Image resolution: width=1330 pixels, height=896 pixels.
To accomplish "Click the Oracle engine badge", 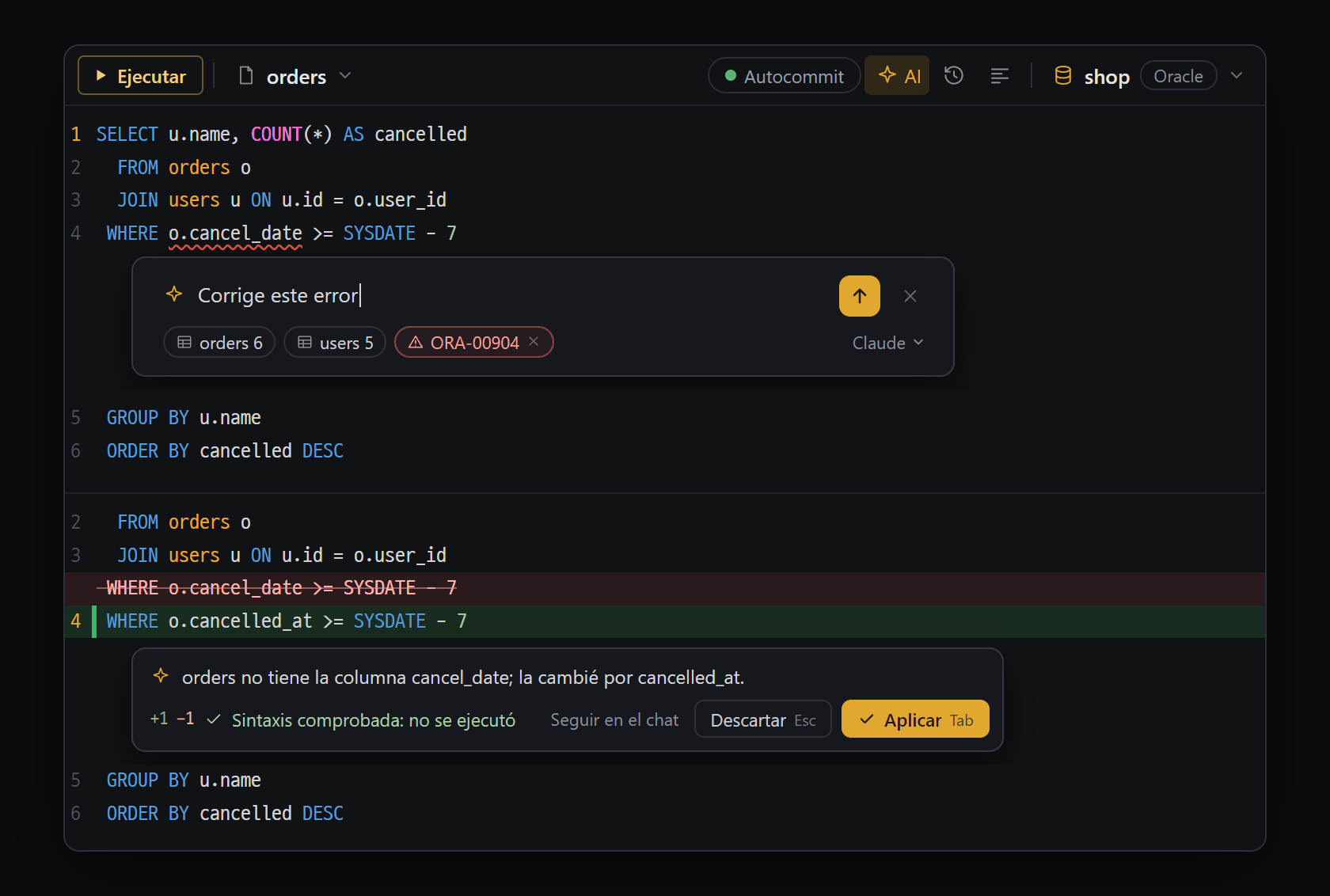I will (1178, 76).
